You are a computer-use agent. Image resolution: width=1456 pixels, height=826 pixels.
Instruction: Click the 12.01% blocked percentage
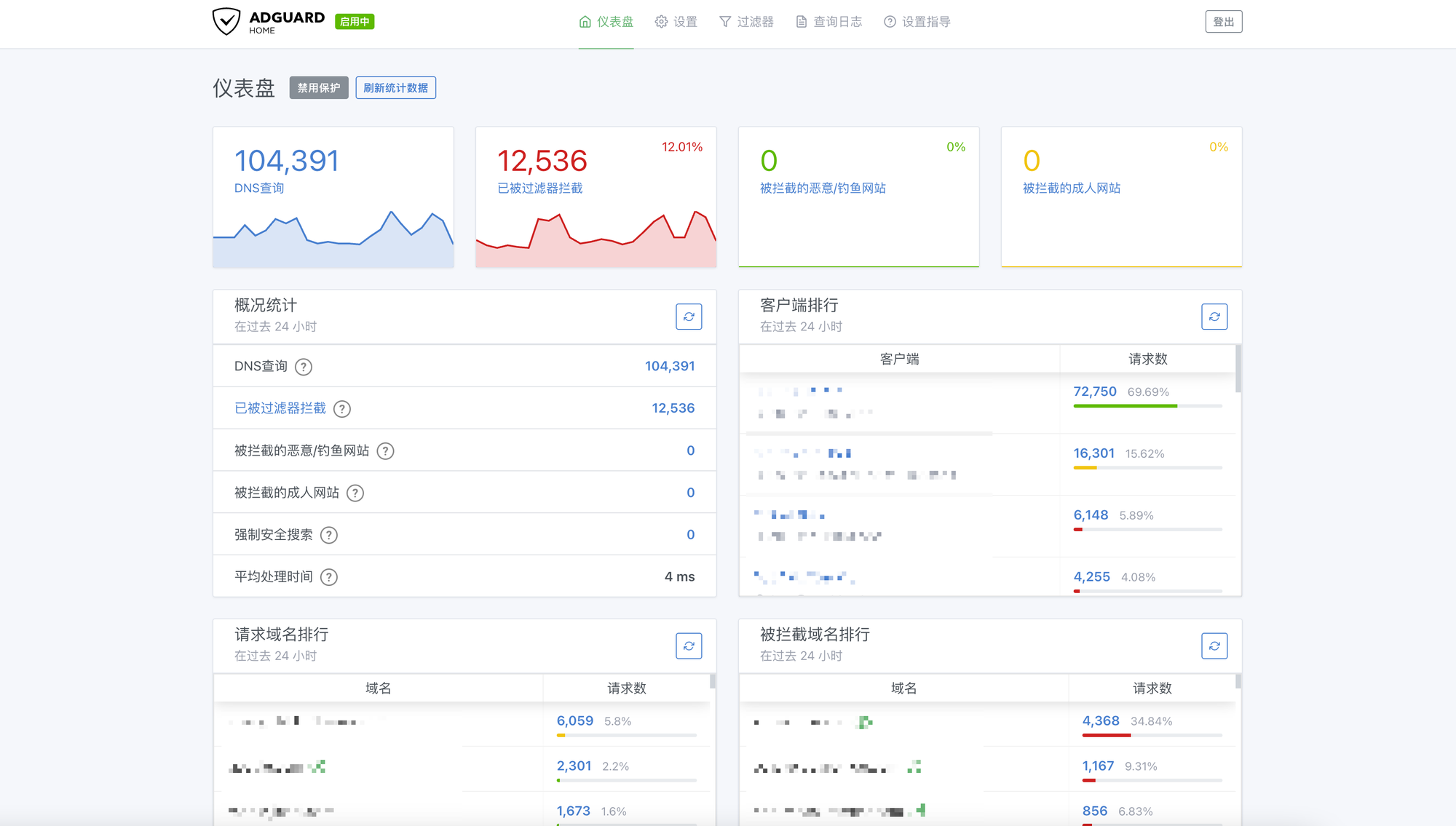tap(682, 147)
